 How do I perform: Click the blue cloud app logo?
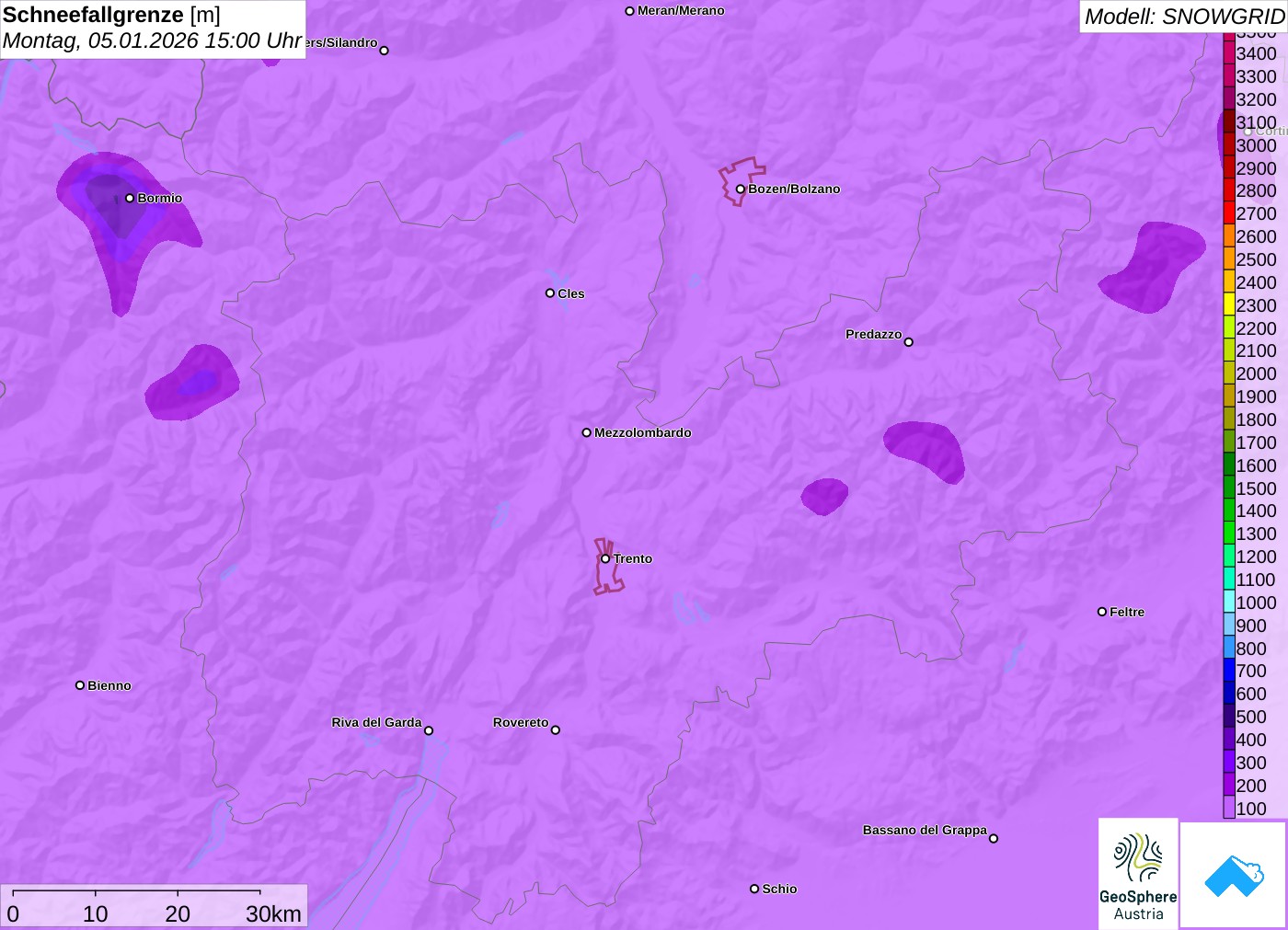pos(1234,875)
